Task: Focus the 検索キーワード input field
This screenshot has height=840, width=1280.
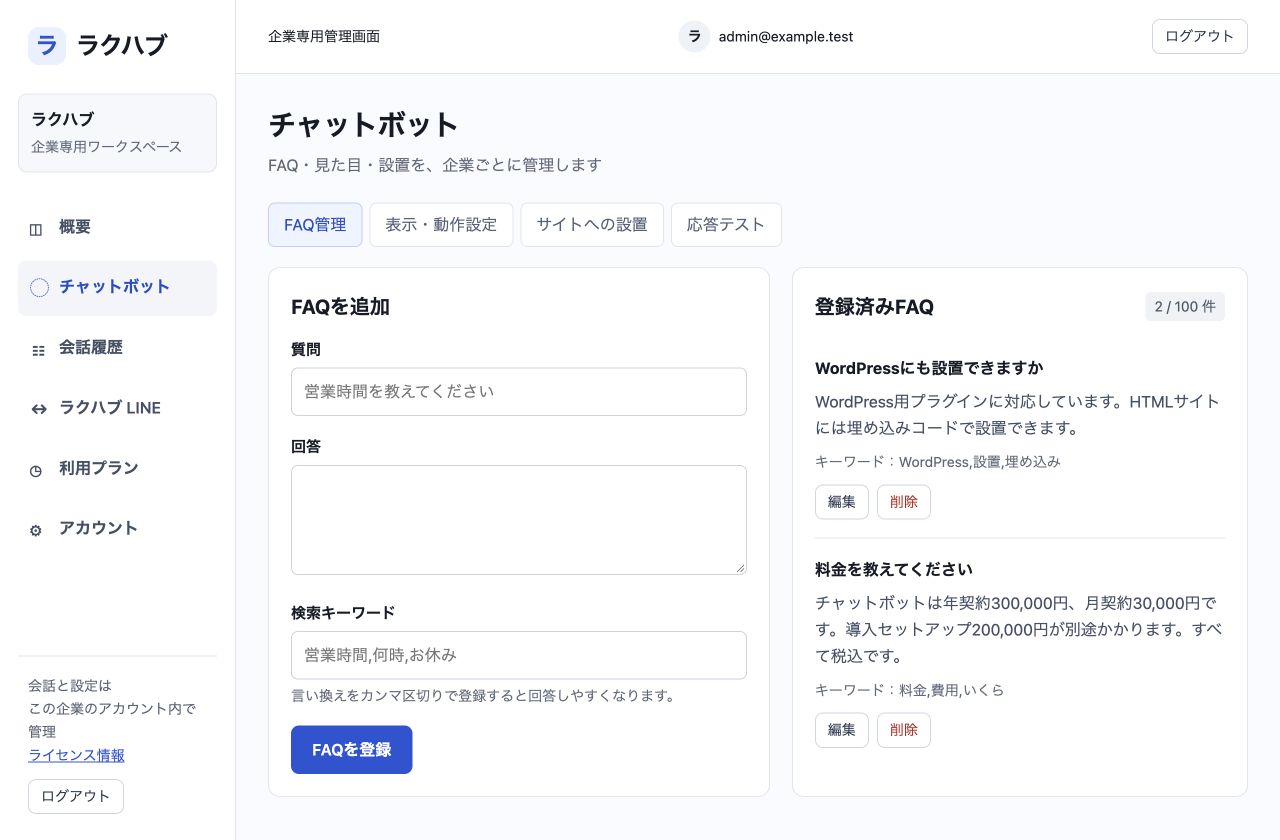Action: (519, 655)
